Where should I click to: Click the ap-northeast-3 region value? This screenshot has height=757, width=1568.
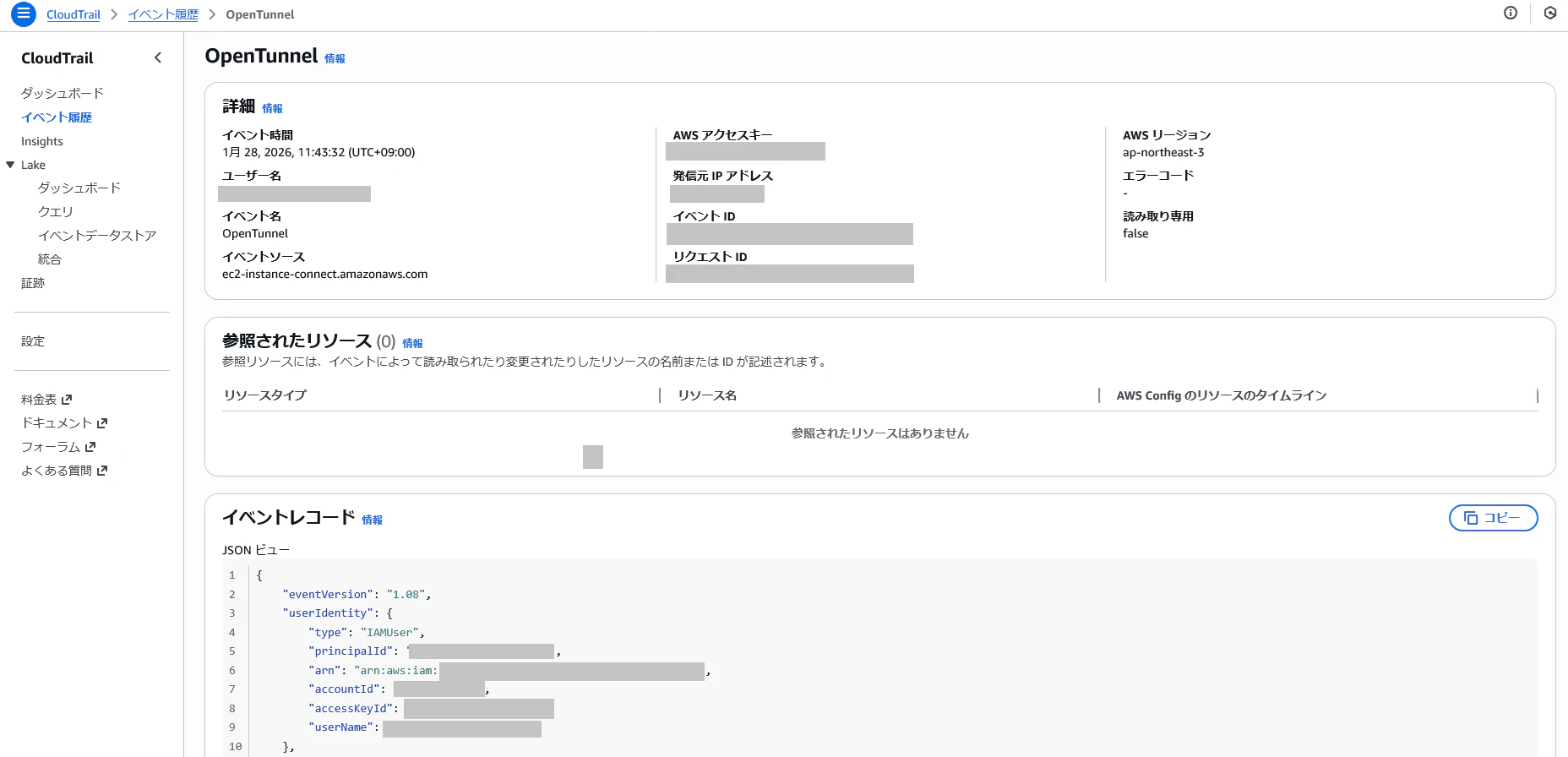[1163, 152]
